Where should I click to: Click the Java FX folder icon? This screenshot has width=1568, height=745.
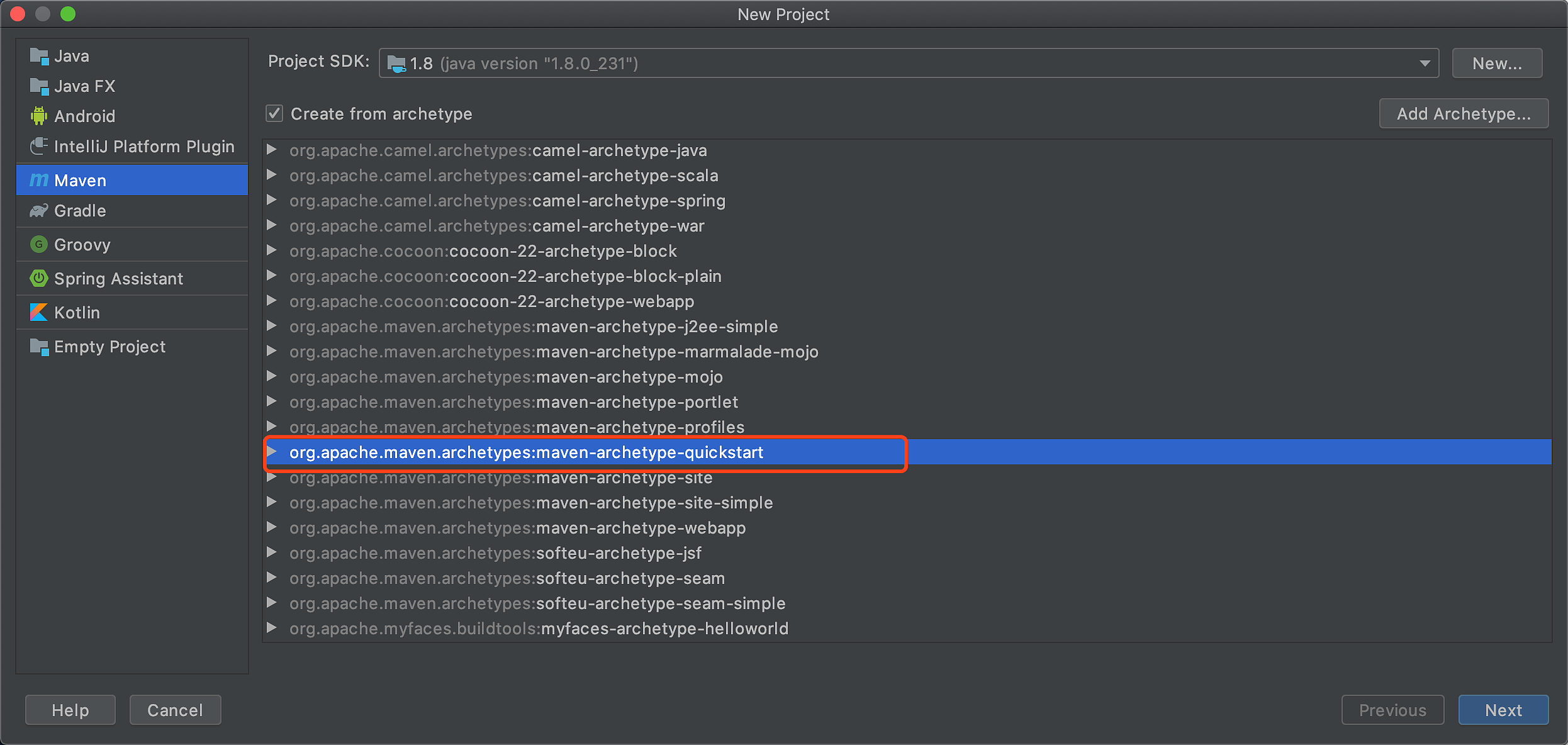click(x=39, y=86)
